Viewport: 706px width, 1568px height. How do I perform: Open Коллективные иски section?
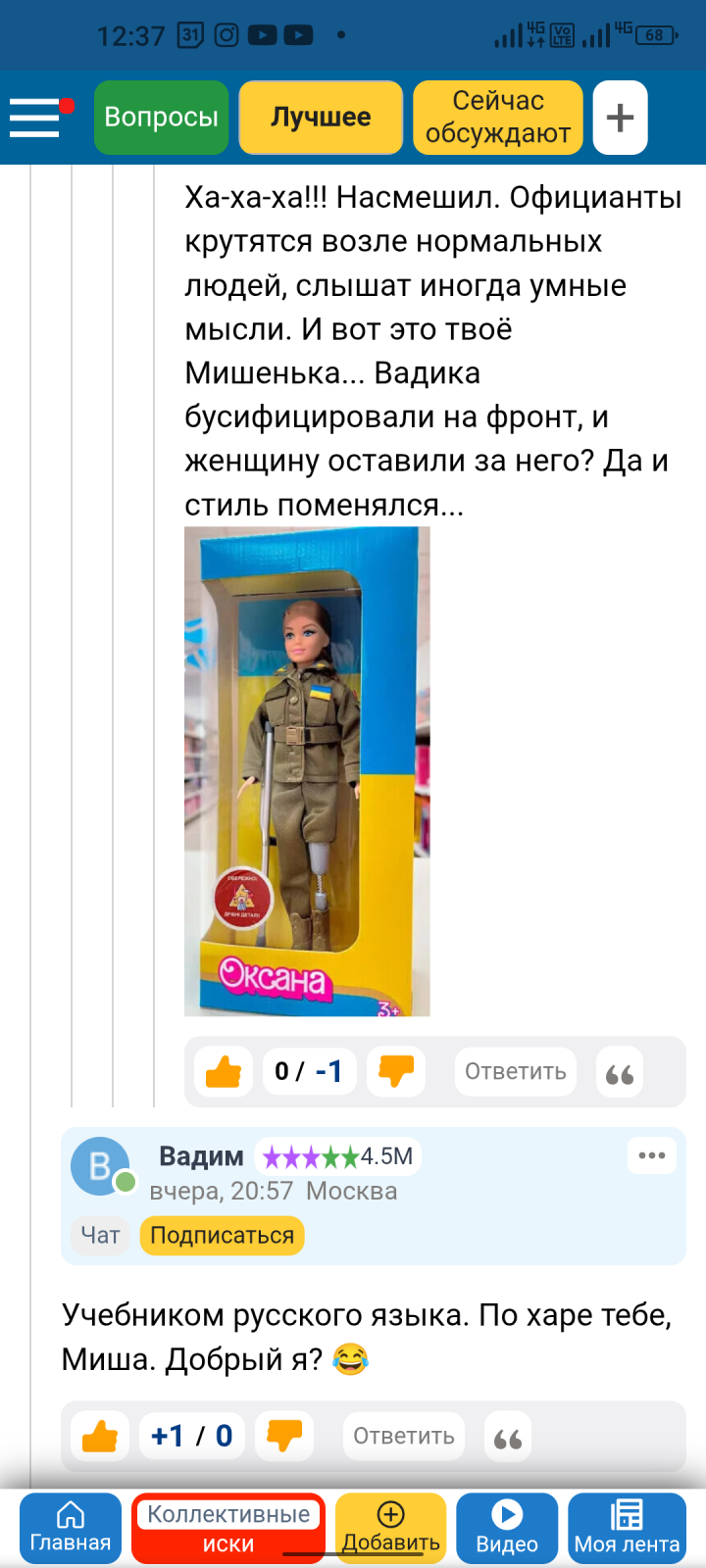(x=228, y=1528)
